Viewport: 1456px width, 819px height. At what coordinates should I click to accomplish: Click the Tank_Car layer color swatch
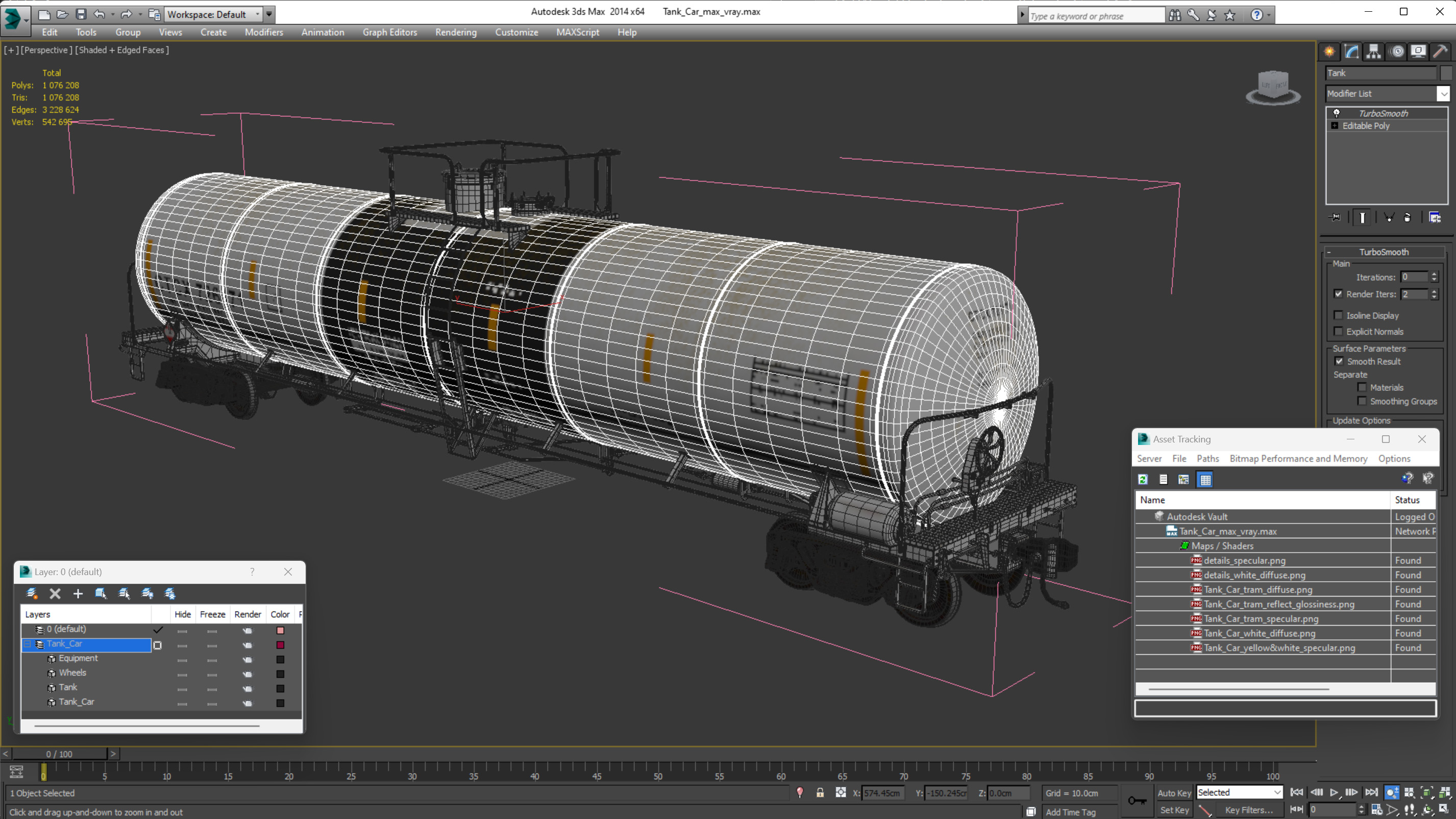coord(280,645)
